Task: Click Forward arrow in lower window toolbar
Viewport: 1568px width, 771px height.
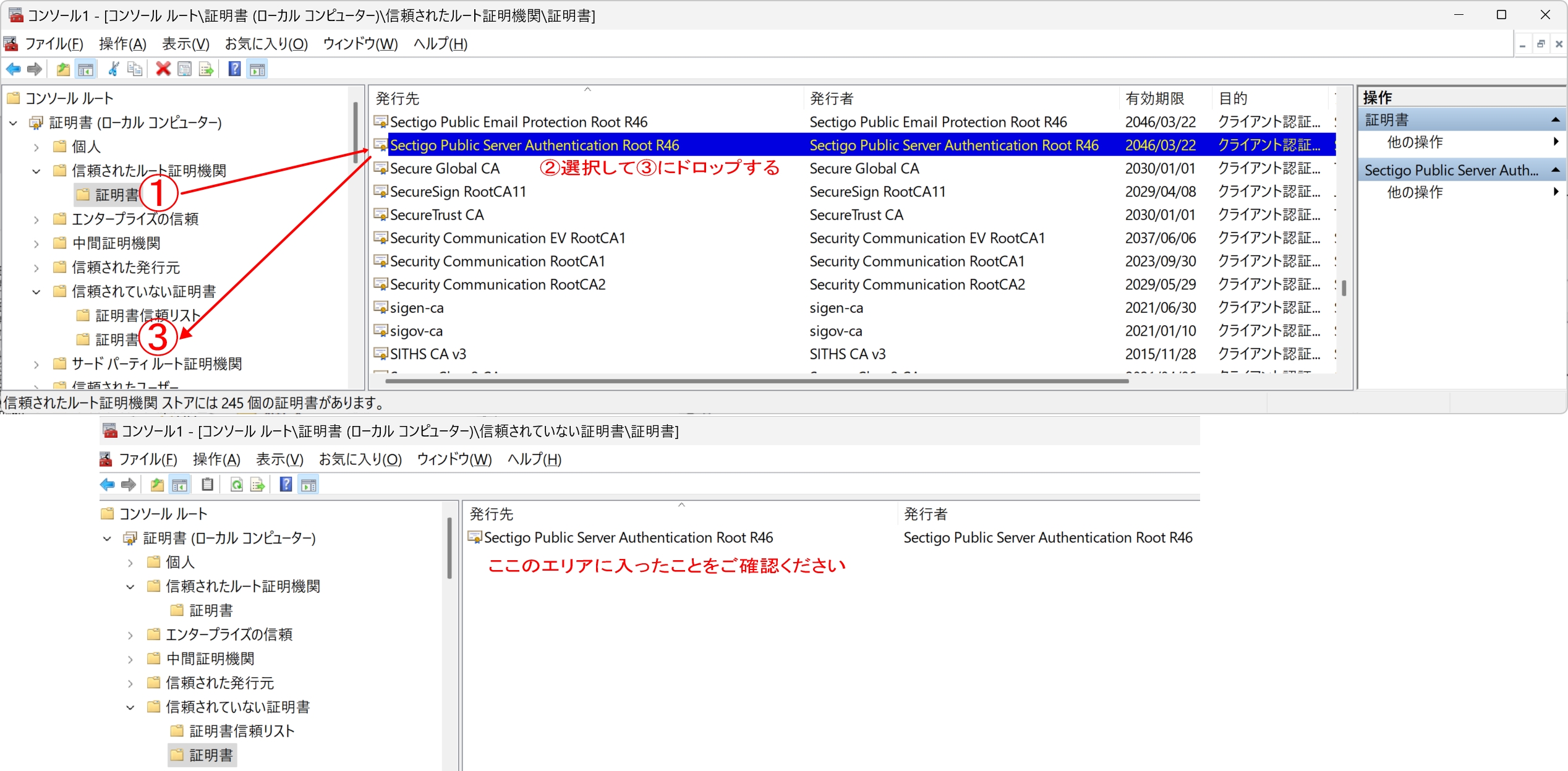Action: pos(129,485)
